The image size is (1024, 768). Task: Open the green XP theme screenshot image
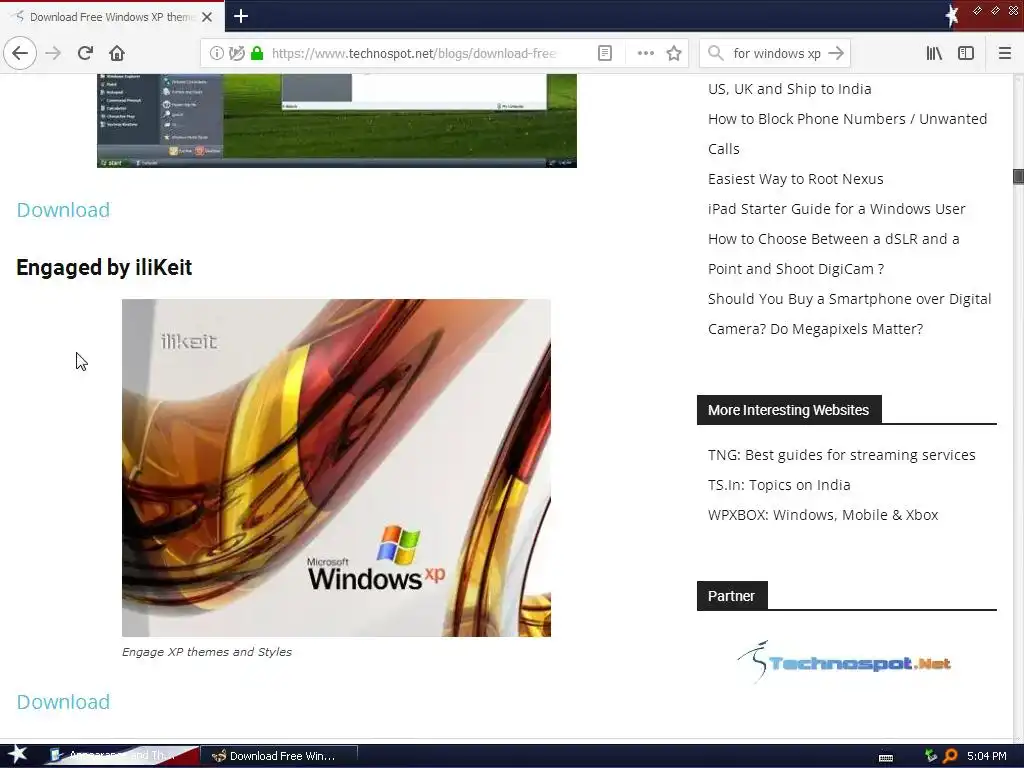(336, 121)
